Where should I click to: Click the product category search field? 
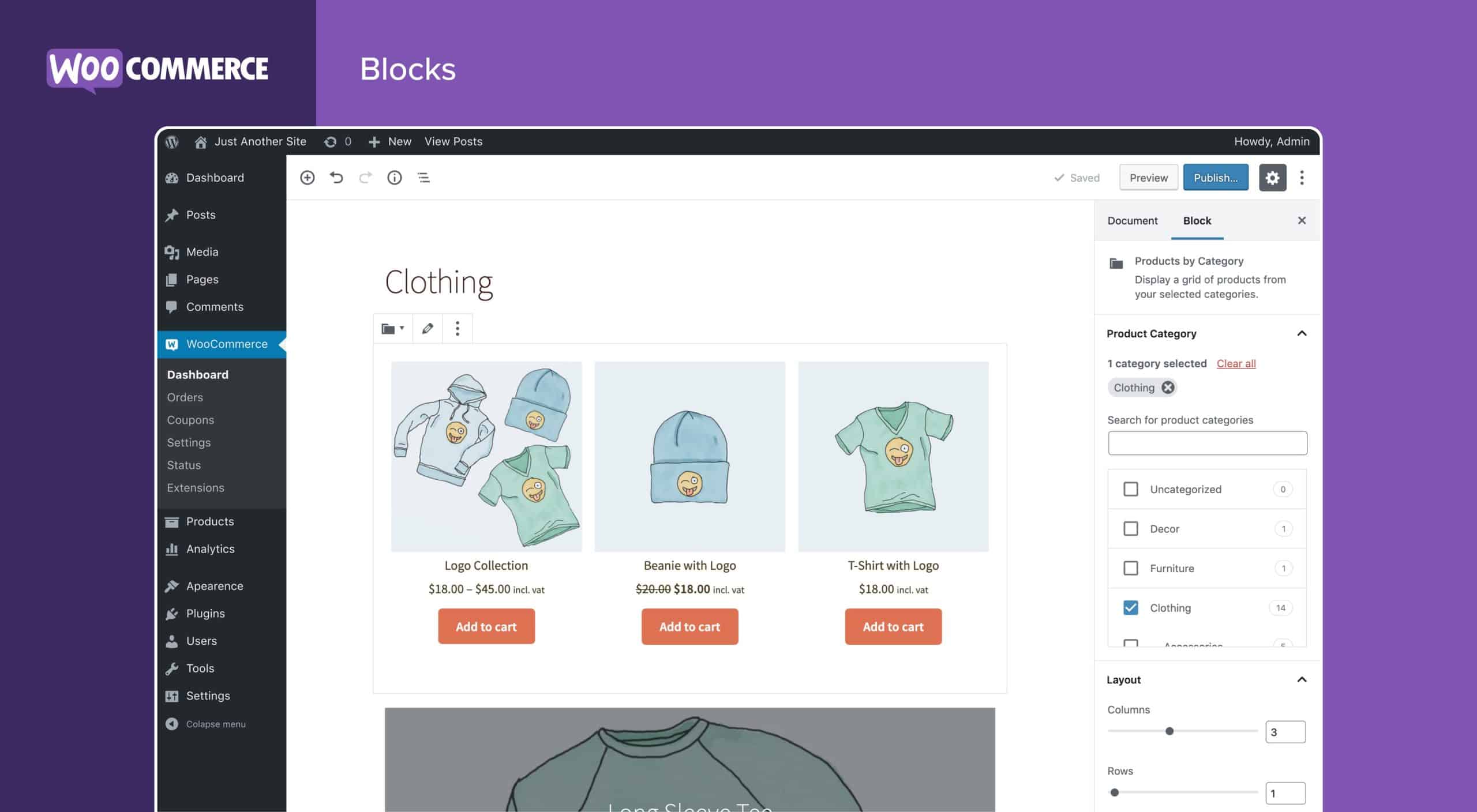click(1207, 442)
